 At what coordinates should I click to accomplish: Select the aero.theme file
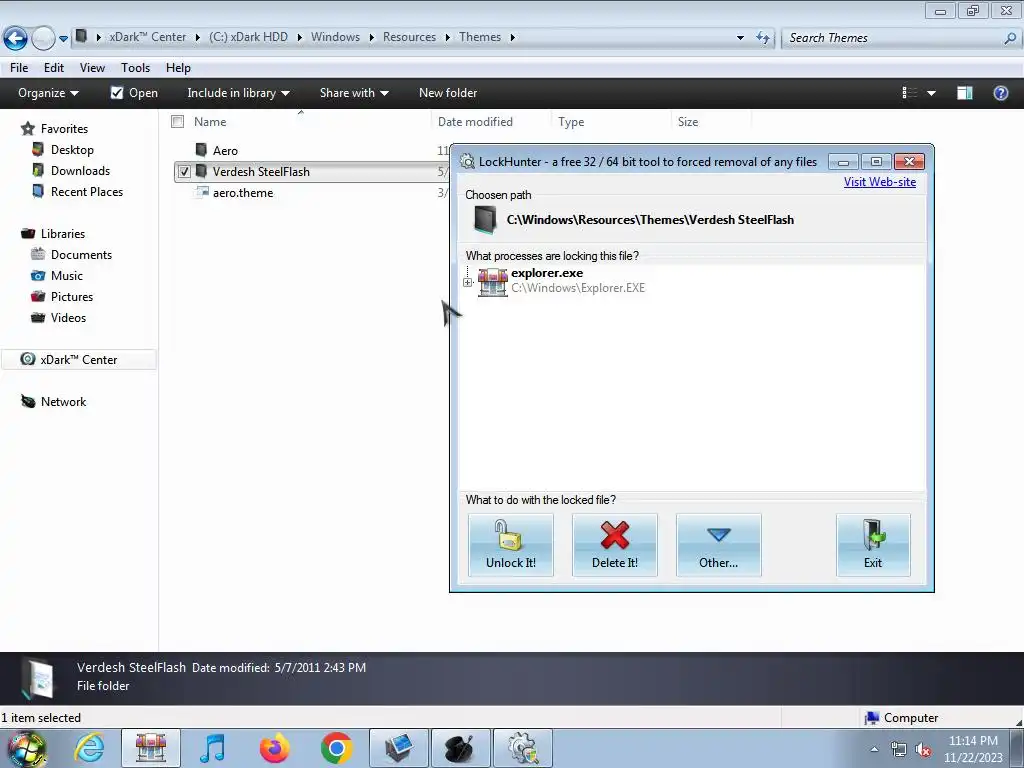click(x=243, y=193)
